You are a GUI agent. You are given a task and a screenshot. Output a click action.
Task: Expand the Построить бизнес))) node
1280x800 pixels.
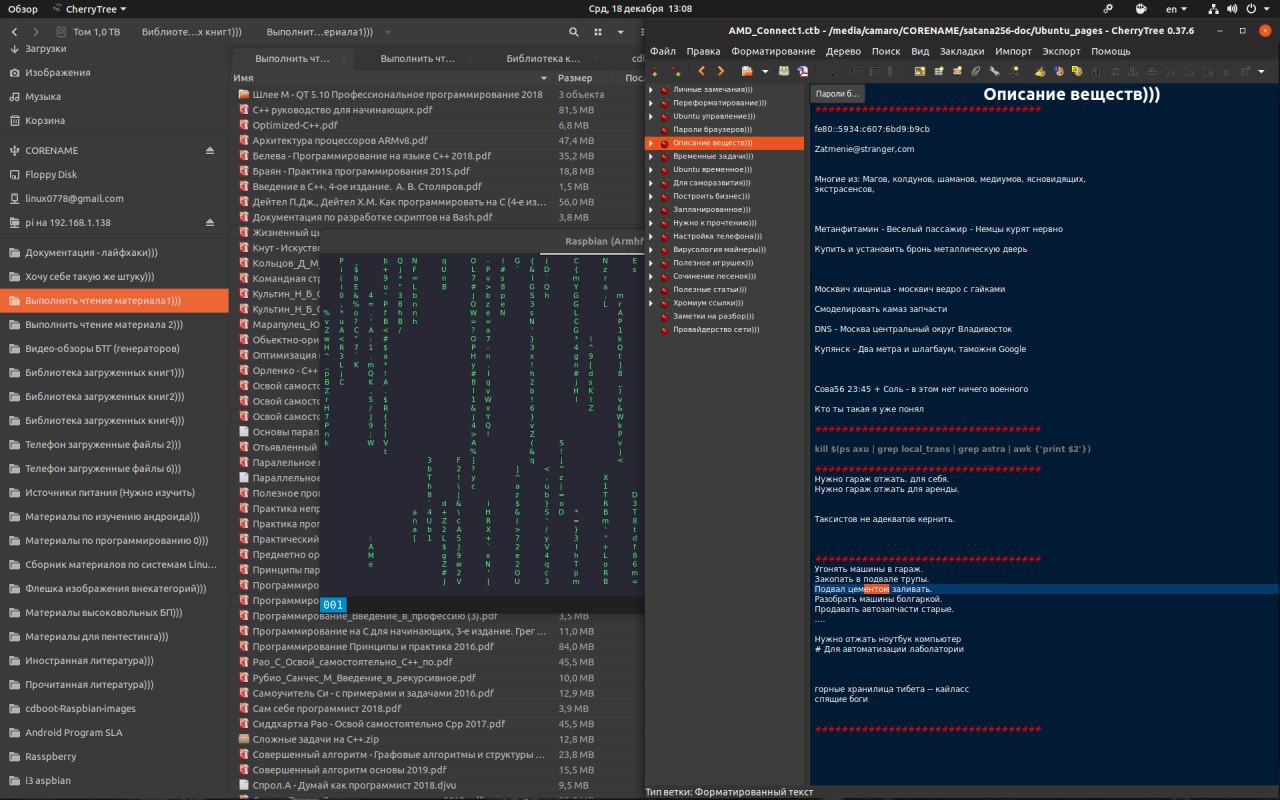tap(651, 196)
